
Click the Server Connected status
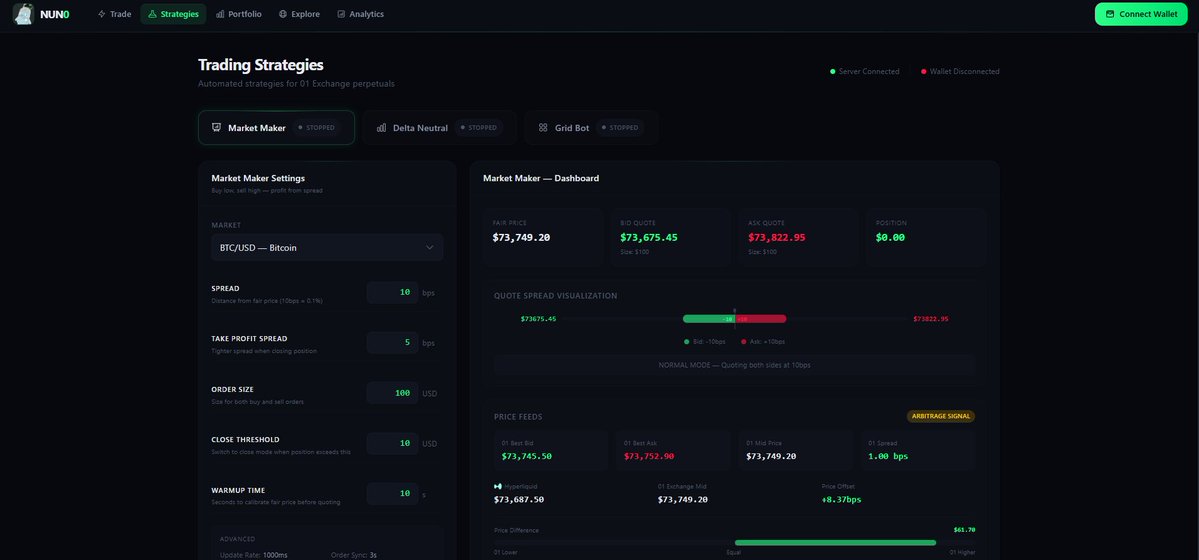coord(865,71)
